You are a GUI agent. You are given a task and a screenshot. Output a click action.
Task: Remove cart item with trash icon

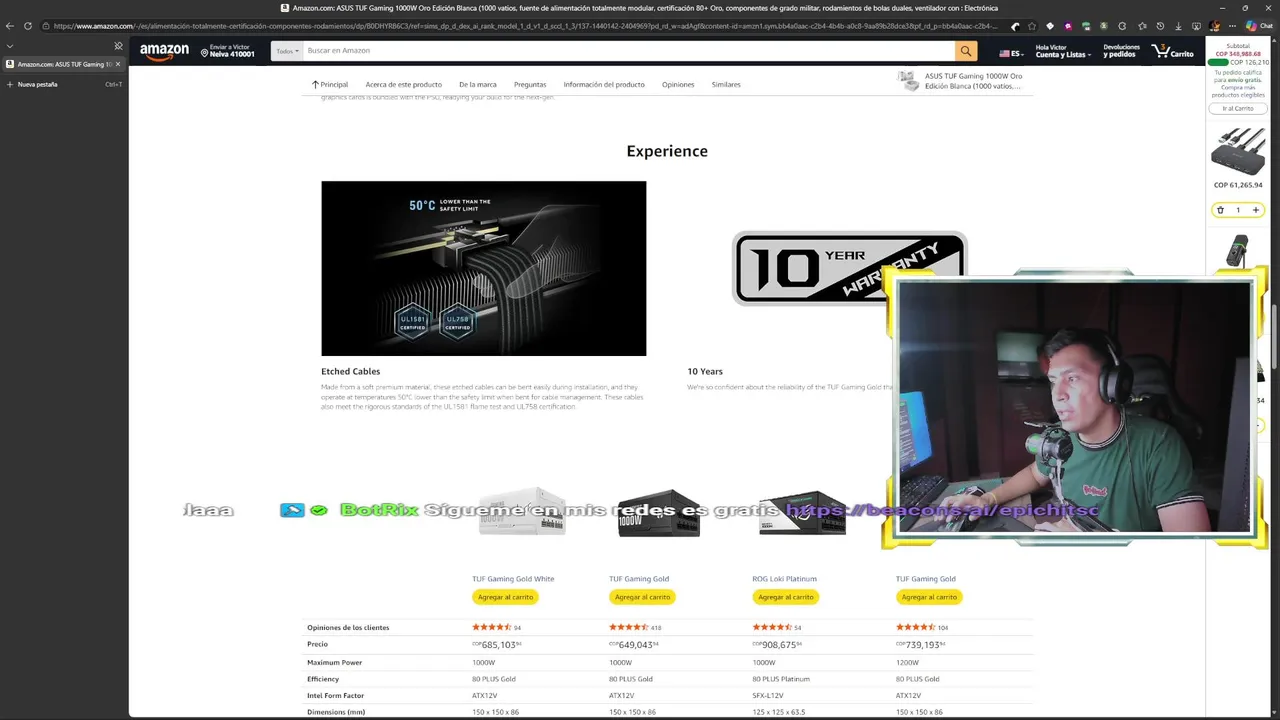(x=1220, y=210)
